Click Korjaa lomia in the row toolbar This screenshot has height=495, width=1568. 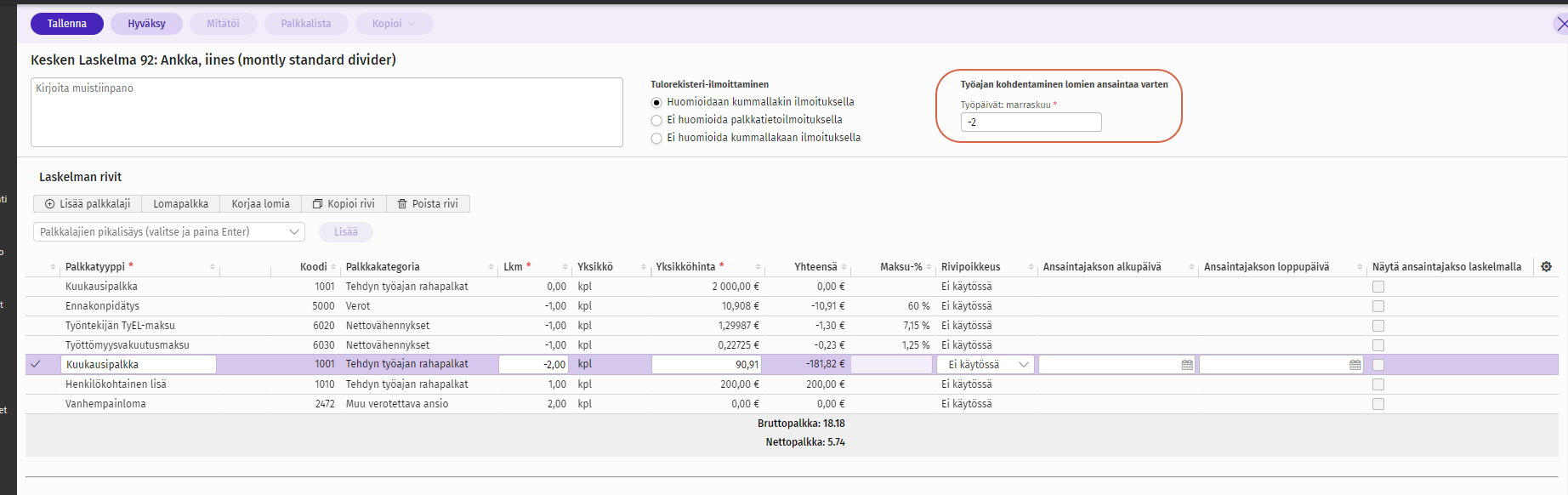tap(260, 204)
